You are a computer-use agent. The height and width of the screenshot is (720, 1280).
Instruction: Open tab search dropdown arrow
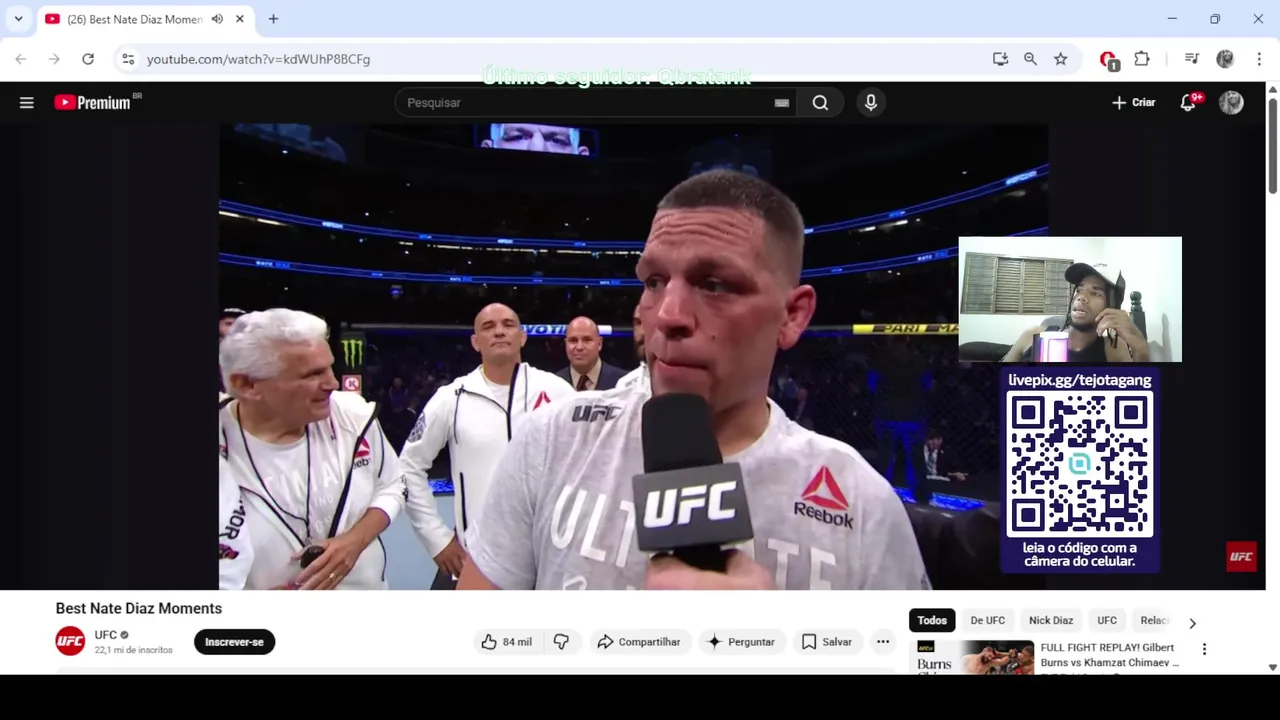[18, 19]
